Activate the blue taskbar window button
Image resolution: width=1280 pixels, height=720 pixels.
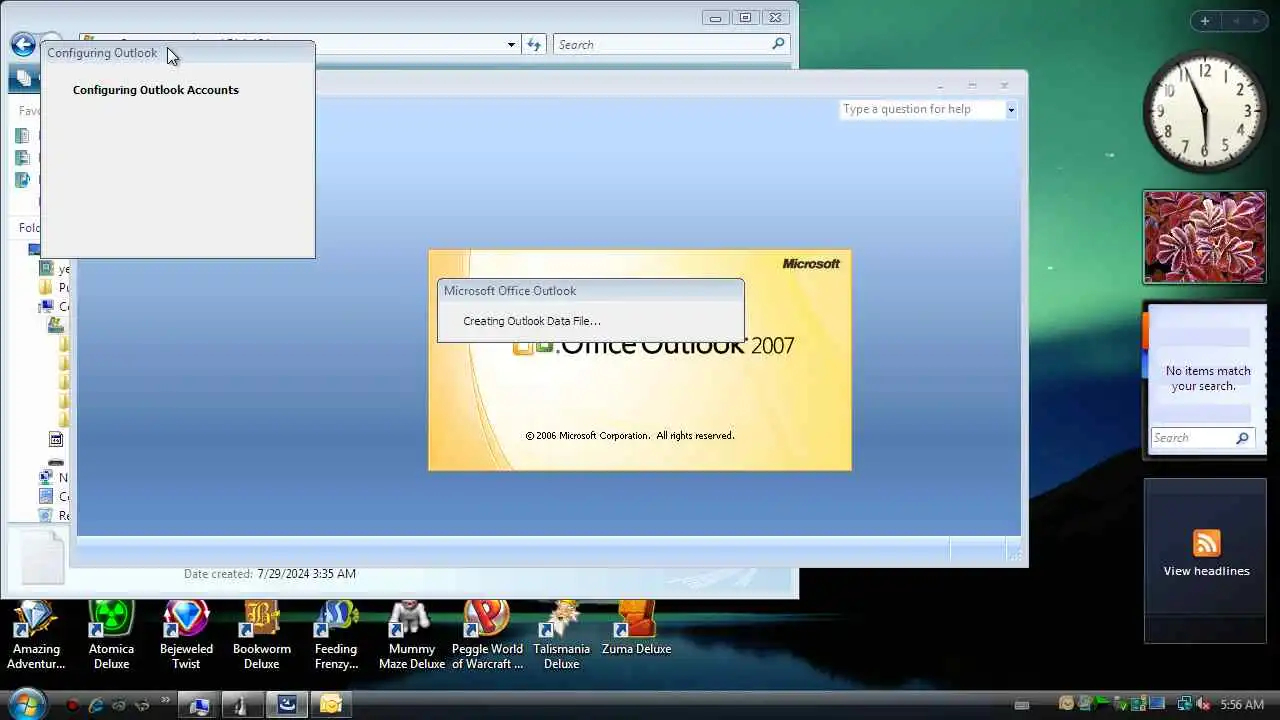[x=287, y=706]
